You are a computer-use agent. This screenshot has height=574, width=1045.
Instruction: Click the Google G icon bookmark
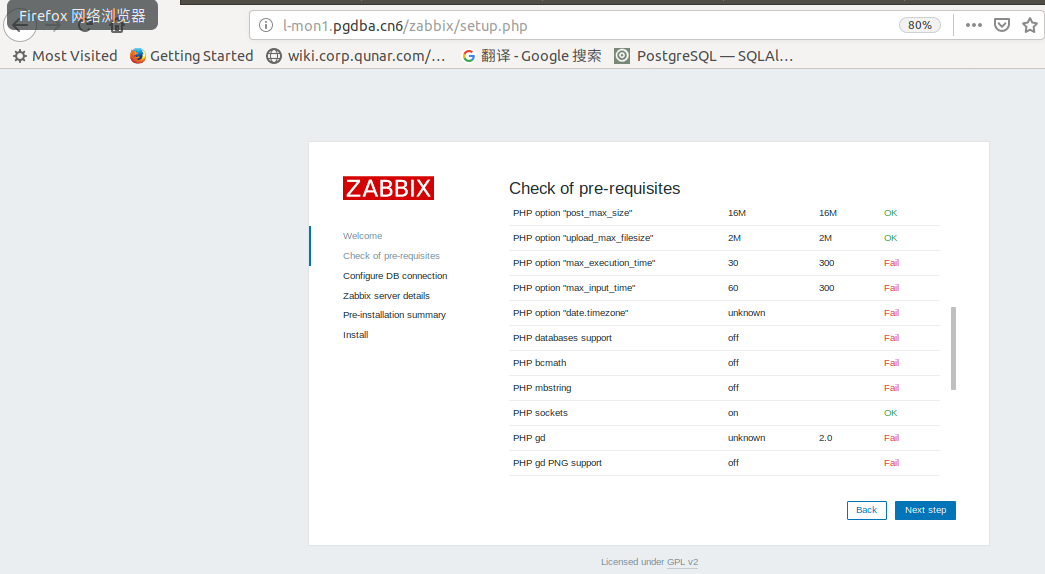tap(469, 56)
